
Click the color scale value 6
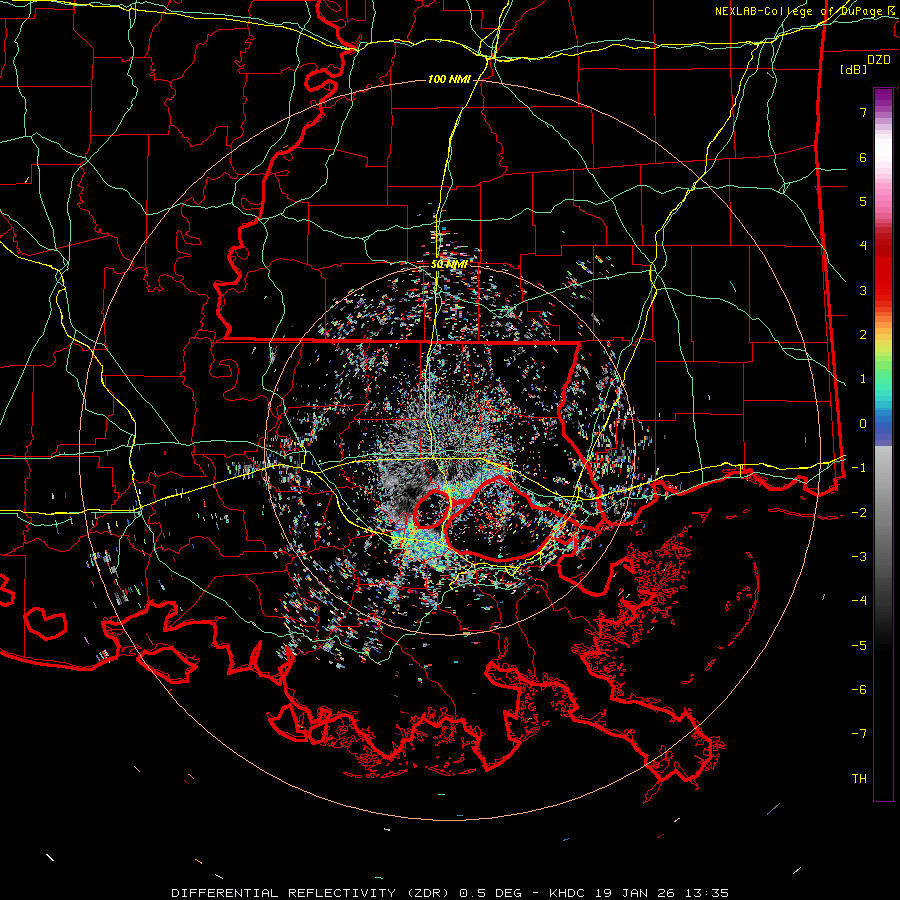click(863, 157)
